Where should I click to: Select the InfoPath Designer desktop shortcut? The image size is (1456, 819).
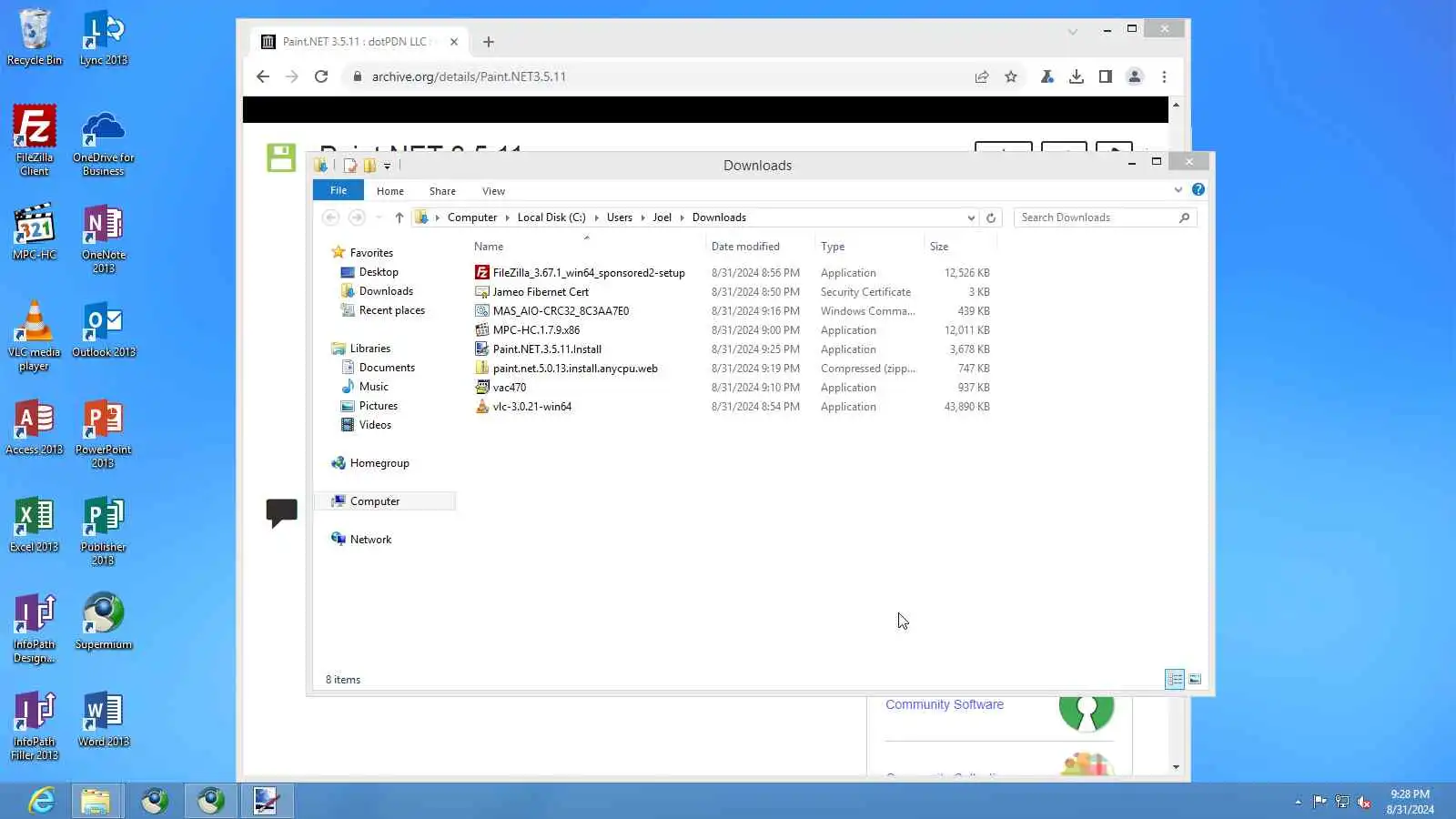point(35,628)
